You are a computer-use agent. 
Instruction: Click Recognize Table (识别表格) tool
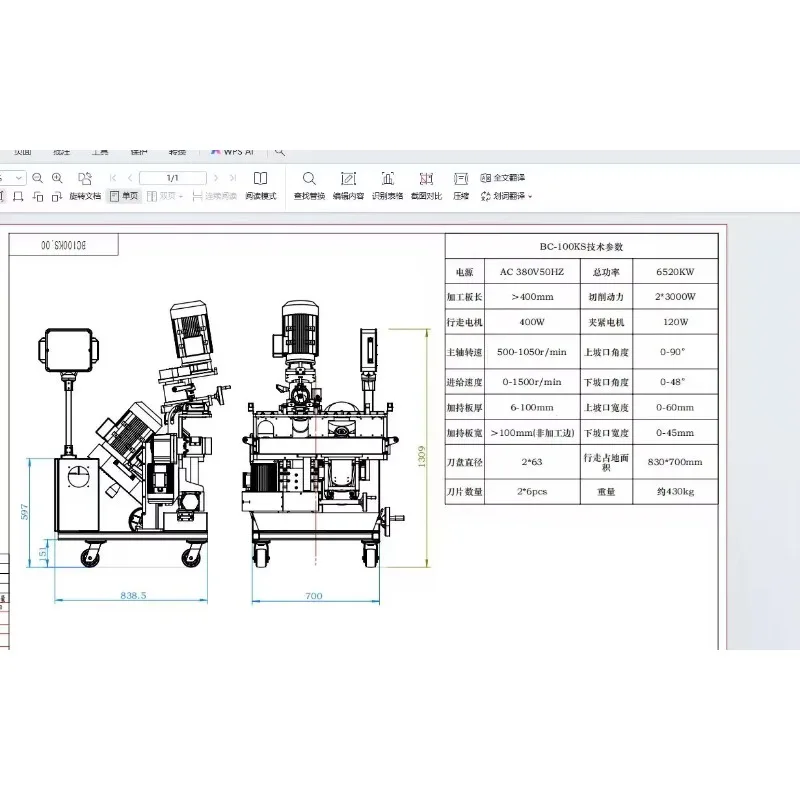(x=387, y=186)
